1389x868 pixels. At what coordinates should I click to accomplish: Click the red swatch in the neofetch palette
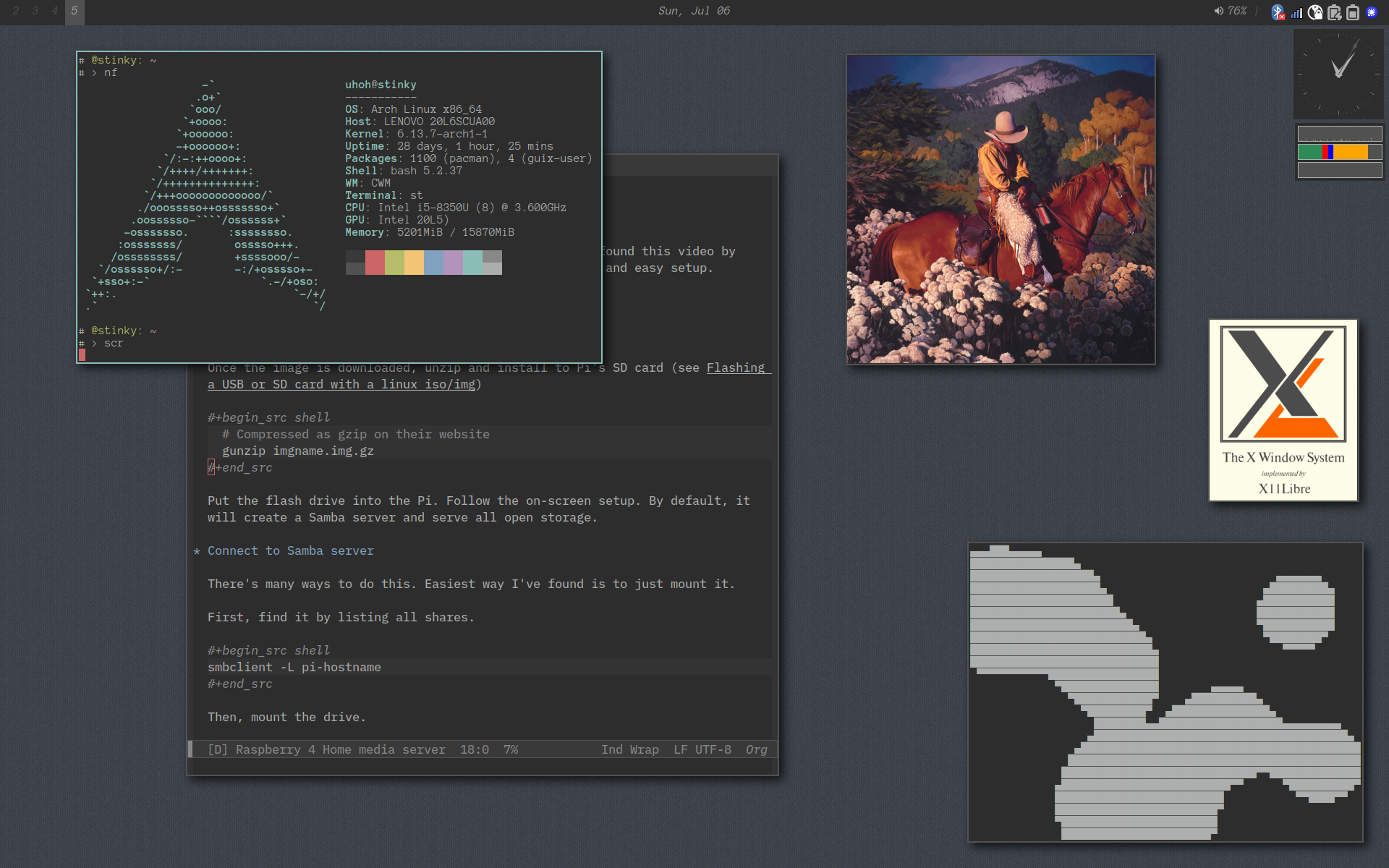coord(375,263)
